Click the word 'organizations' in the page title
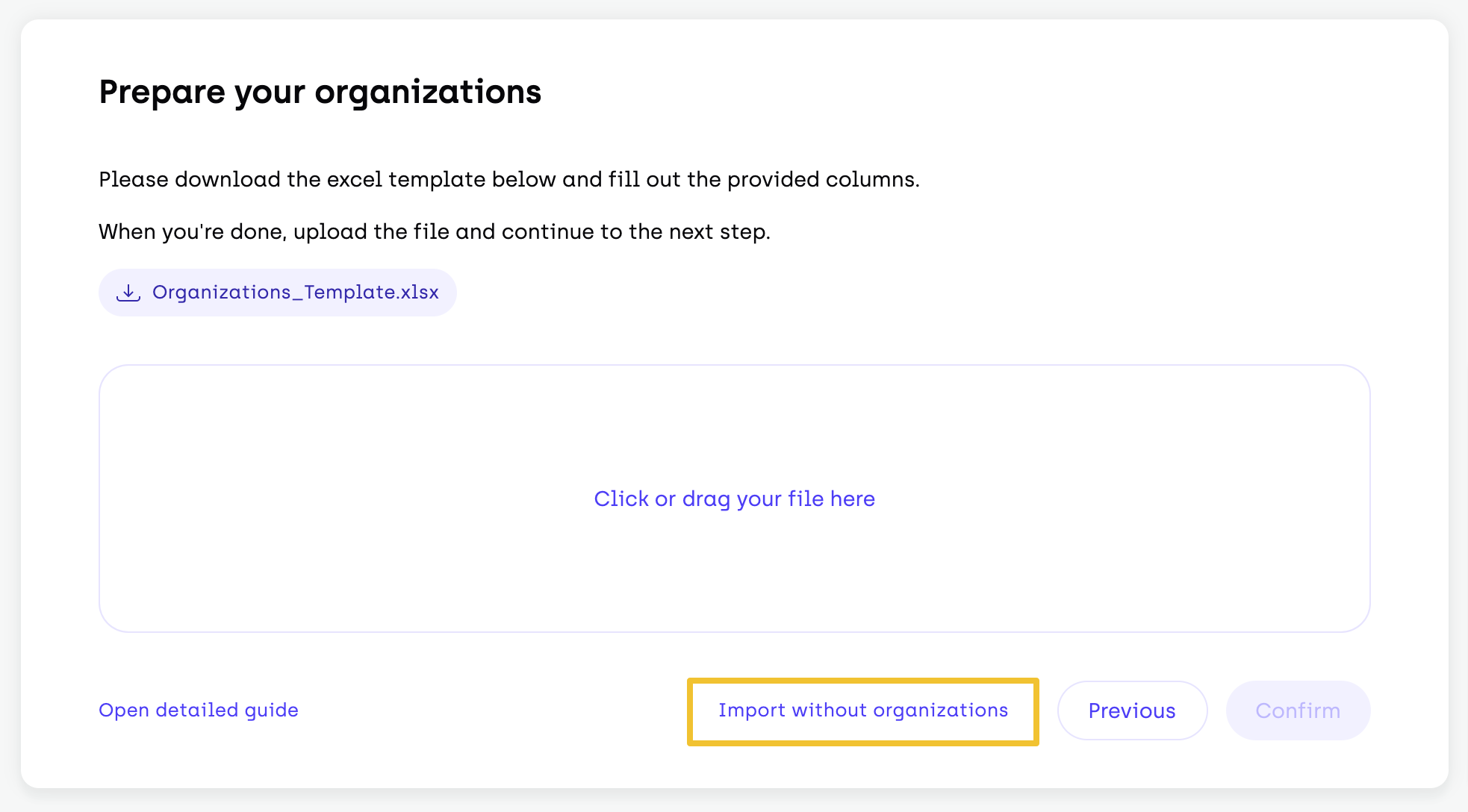The width and height of the screenshot is (1468, 812). click(x=428, y=92)
